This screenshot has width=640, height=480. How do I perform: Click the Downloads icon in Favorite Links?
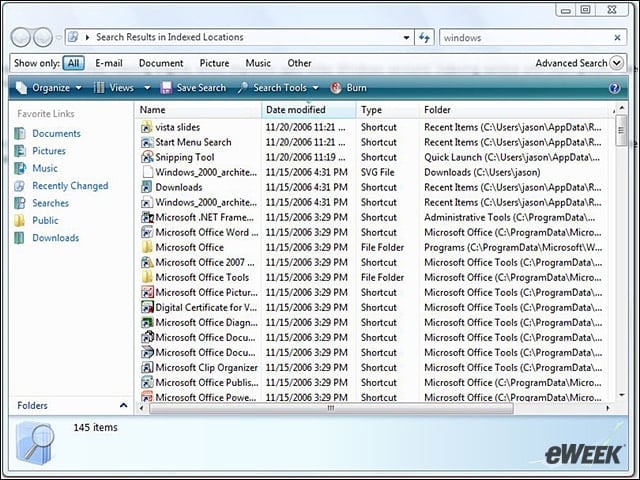[20, 238]
